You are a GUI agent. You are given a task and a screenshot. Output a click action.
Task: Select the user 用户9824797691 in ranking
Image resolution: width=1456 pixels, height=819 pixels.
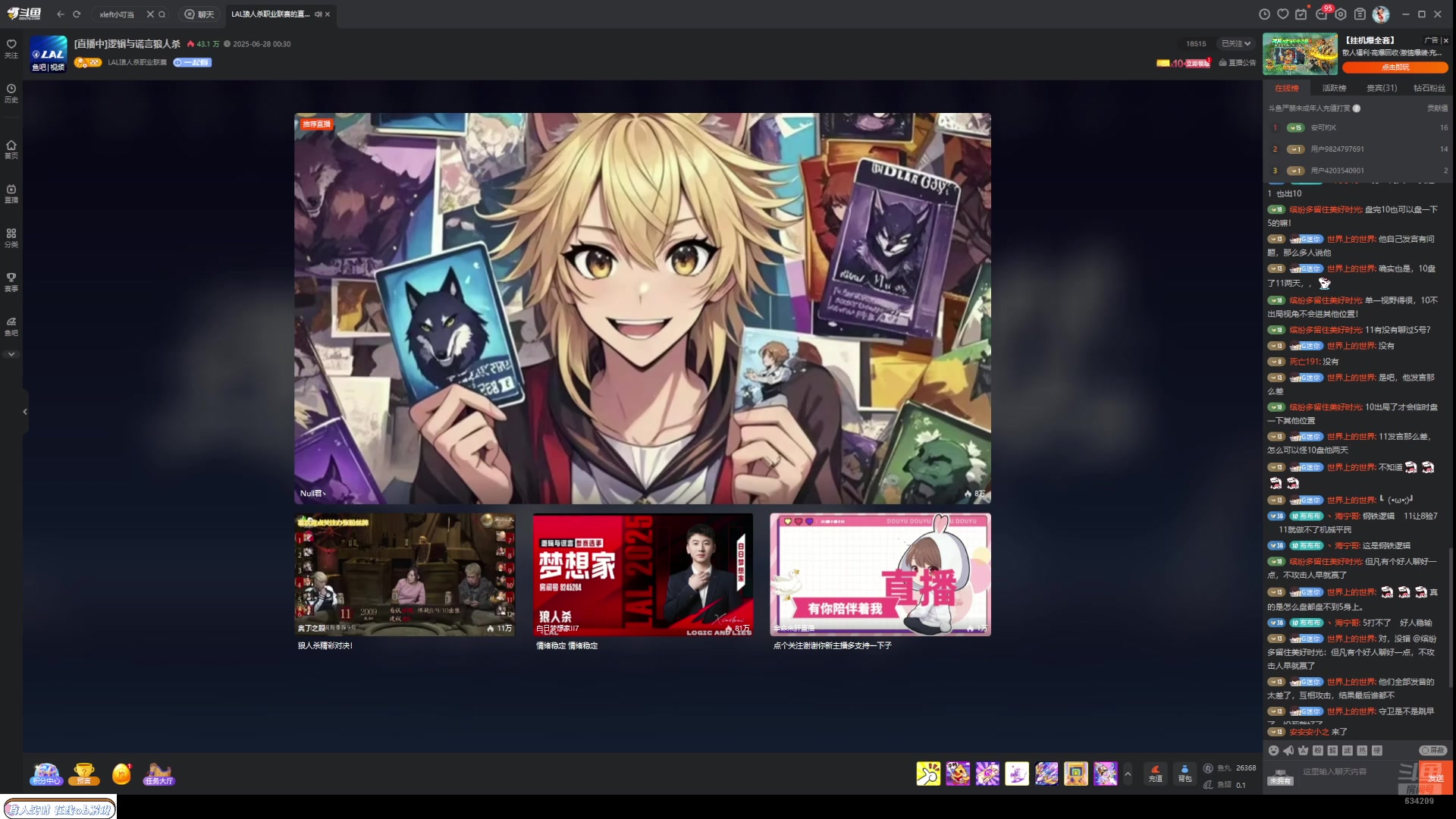pyautogui.click(x=1337, y=149)
